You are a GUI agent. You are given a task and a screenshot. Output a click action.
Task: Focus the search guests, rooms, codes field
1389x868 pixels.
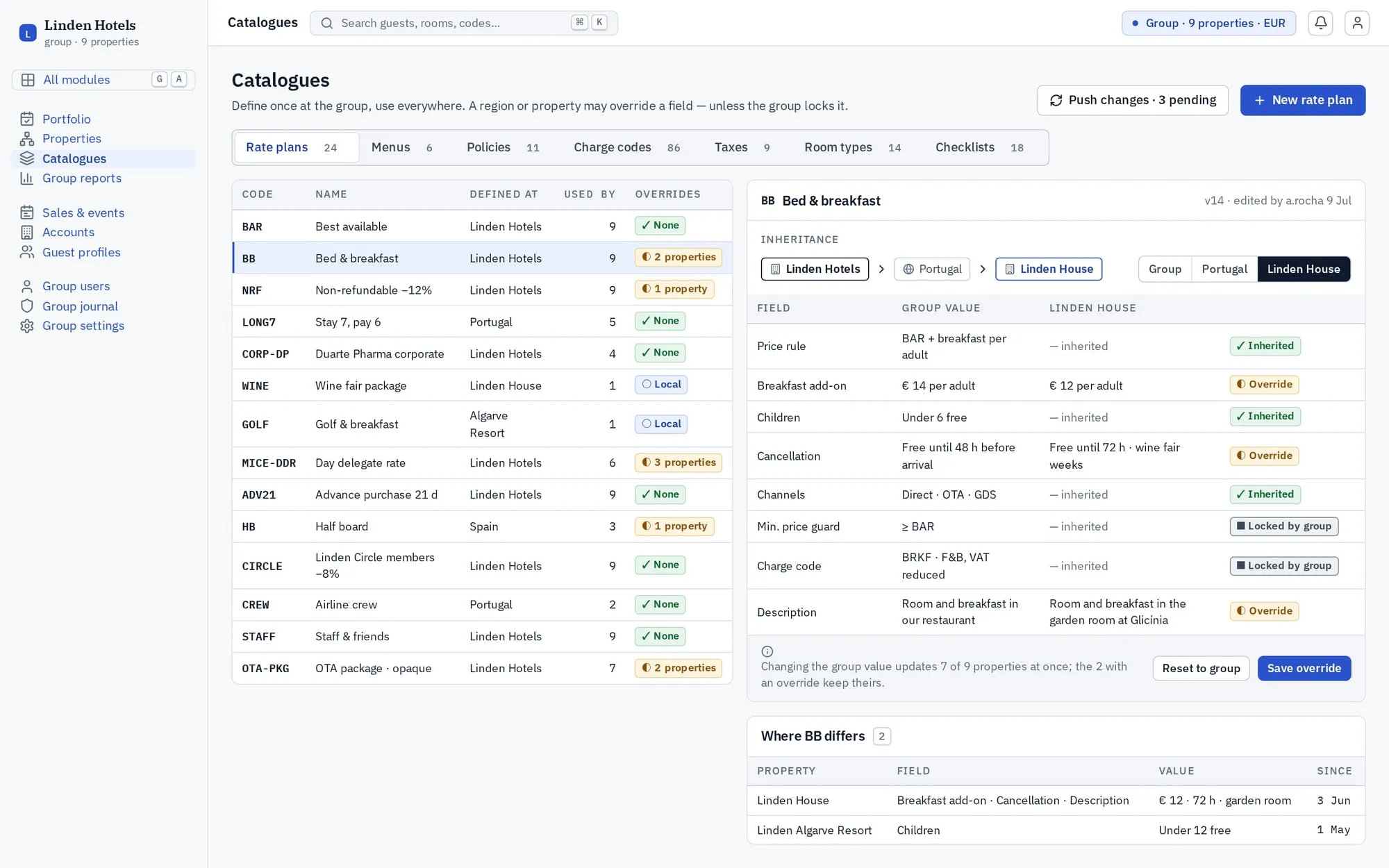[x=463, y=23]
